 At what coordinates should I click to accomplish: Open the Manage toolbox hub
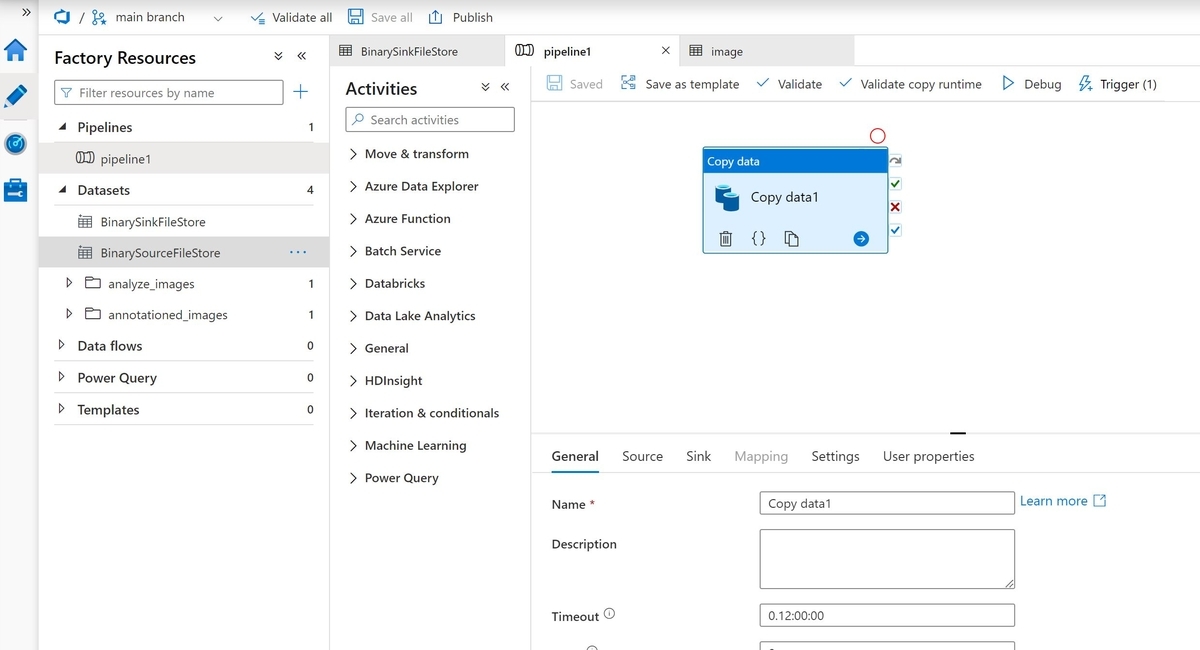coord(16,190)
